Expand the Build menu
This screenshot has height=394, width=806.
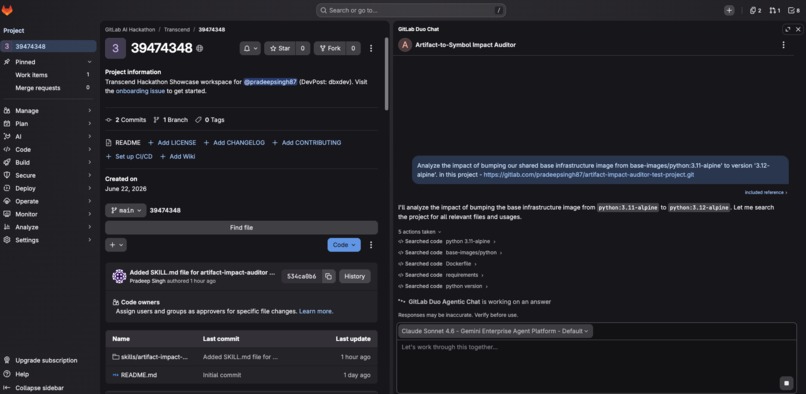point(47,163)
